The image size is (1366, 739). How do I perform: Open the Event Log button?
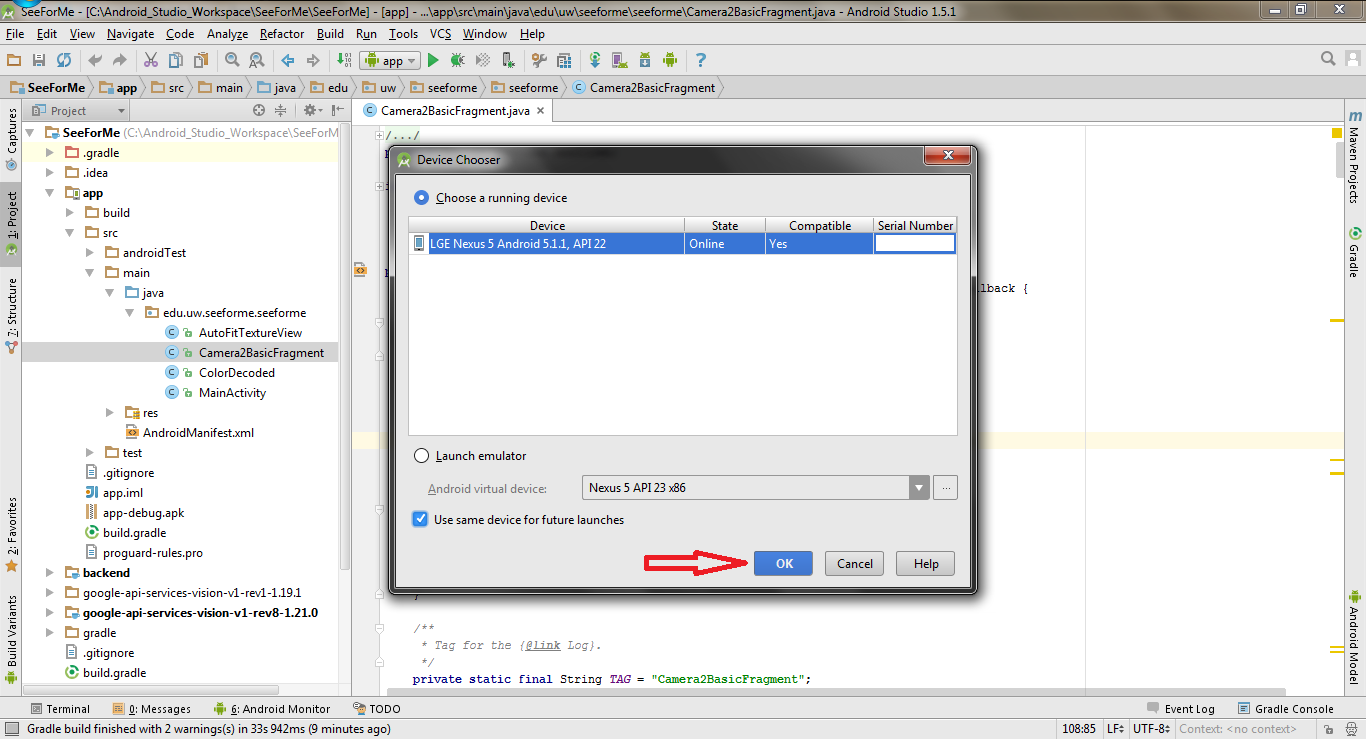coord(1182,709)
